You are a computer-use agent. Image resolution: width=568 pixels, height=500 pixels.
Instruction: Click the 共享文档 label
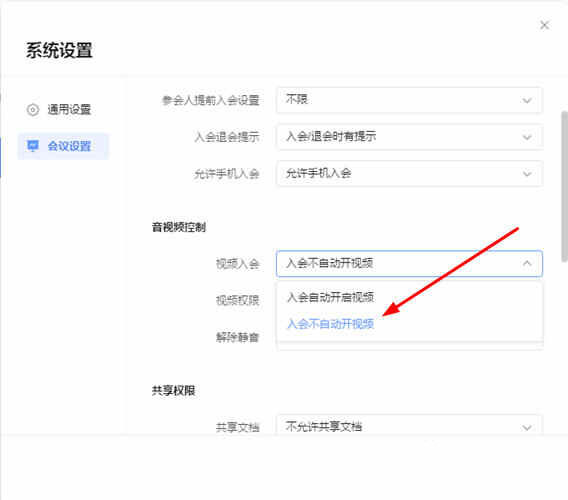(x=237, y=428)
